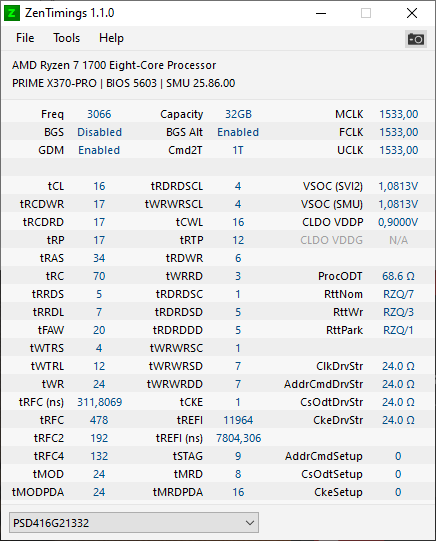Click the Cmd2T value 1T

click(x=238, y=150)
